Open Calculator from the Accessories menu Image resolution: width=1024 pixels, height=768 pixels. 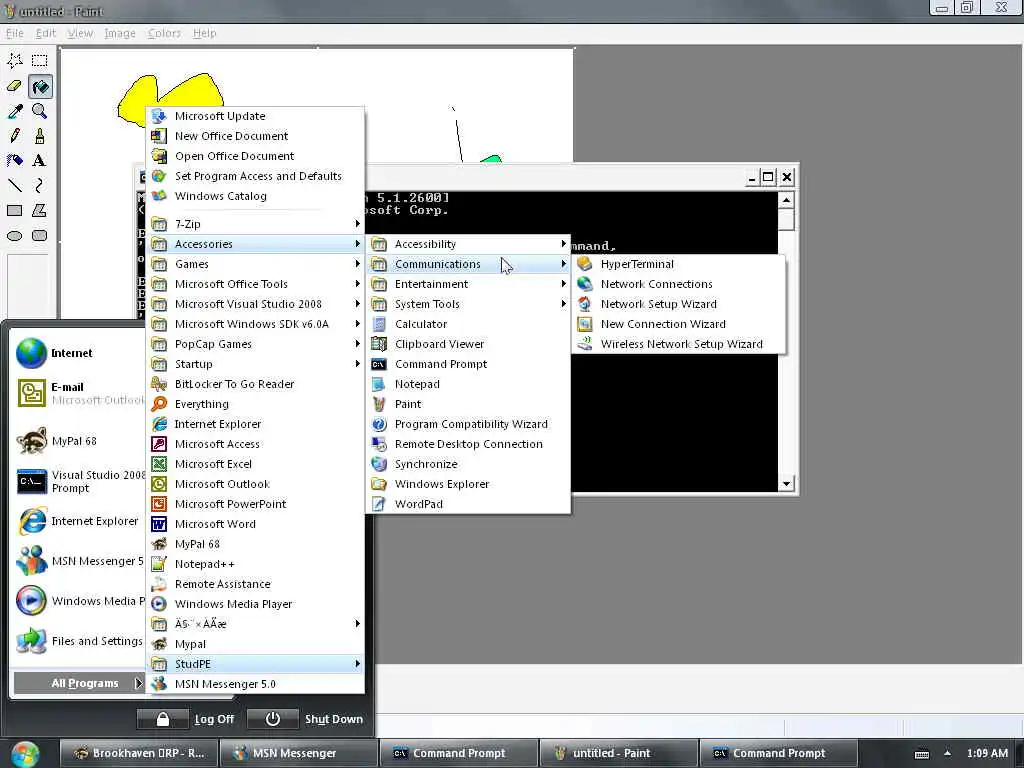468,324
